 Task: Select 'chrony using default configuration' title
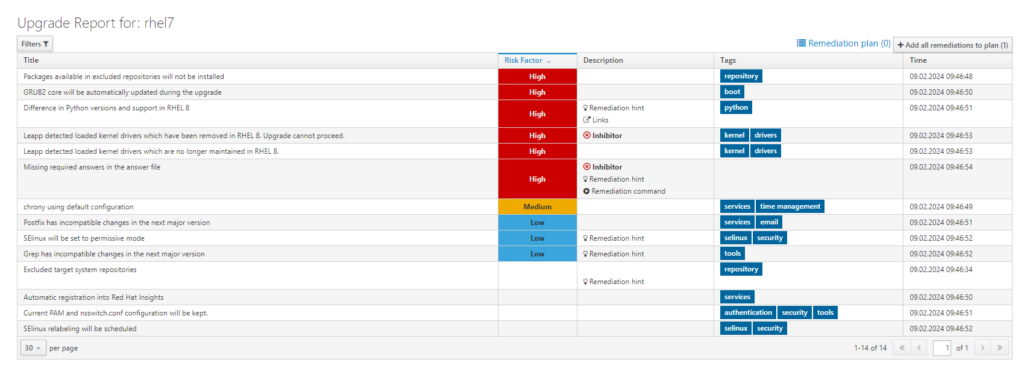pos(78,206)
